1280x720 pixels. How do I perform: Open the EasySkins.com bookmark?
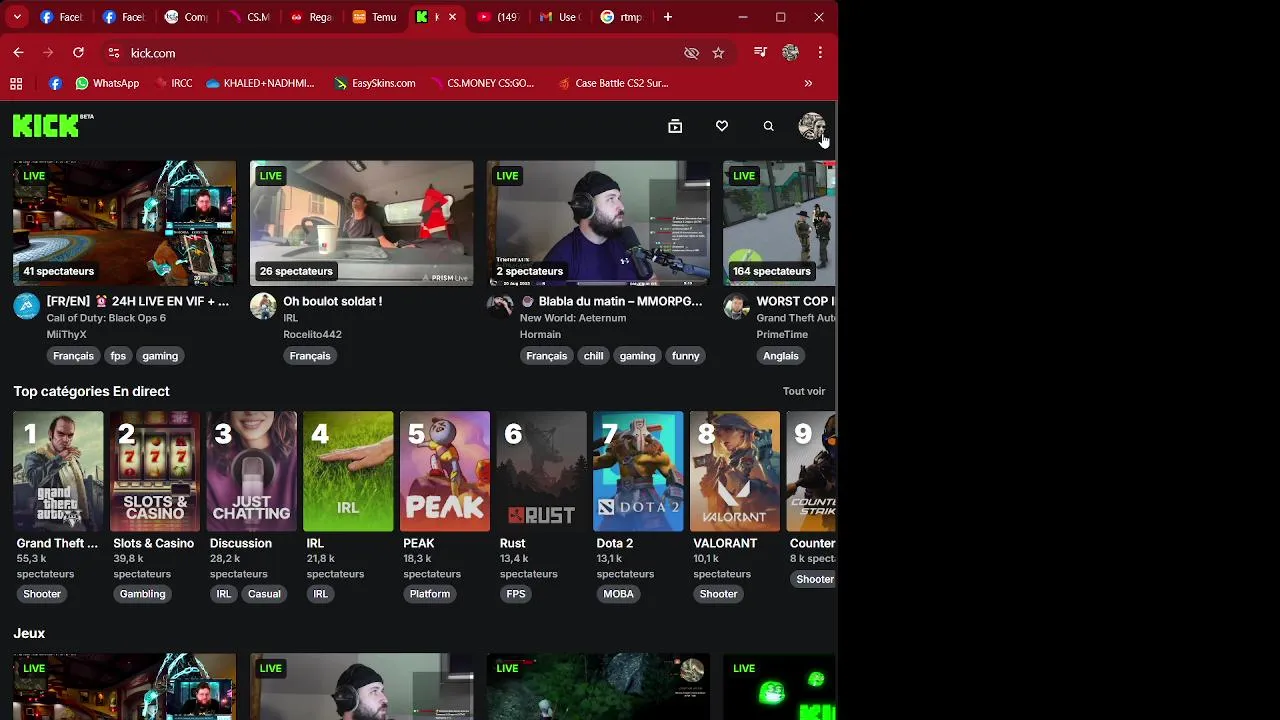tap(375, 83)
